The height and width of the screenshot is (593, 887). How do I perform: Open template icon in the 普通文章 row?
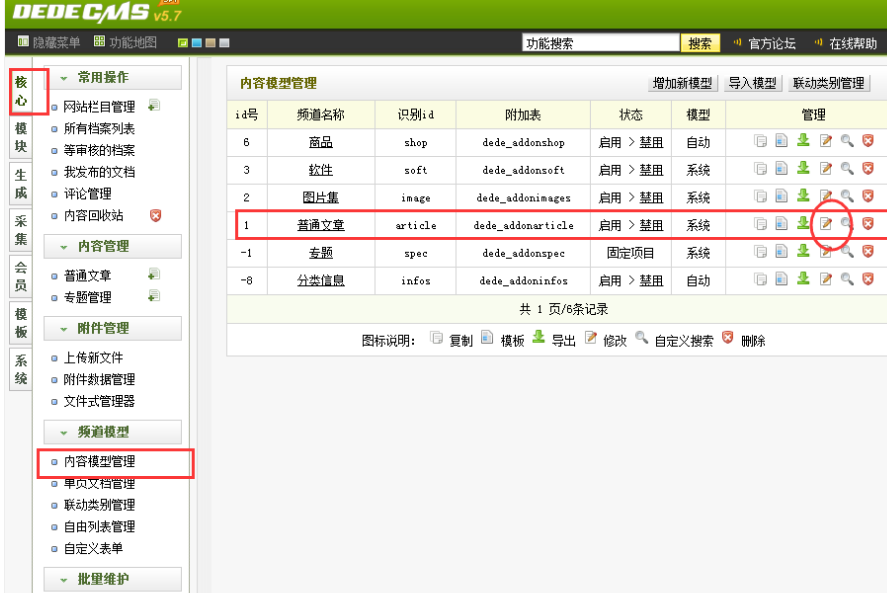coord(781,224)
